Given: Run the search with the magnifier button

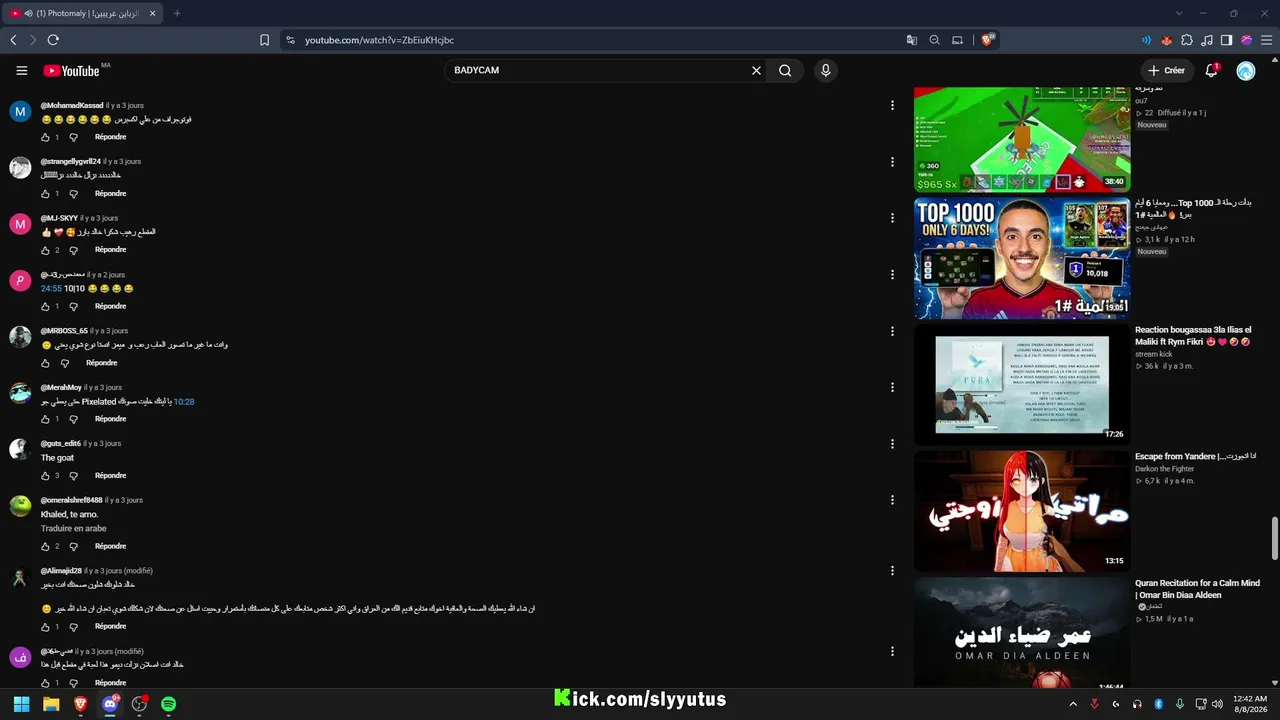Looking at the screenshot, I should click(x=785, y=70).
